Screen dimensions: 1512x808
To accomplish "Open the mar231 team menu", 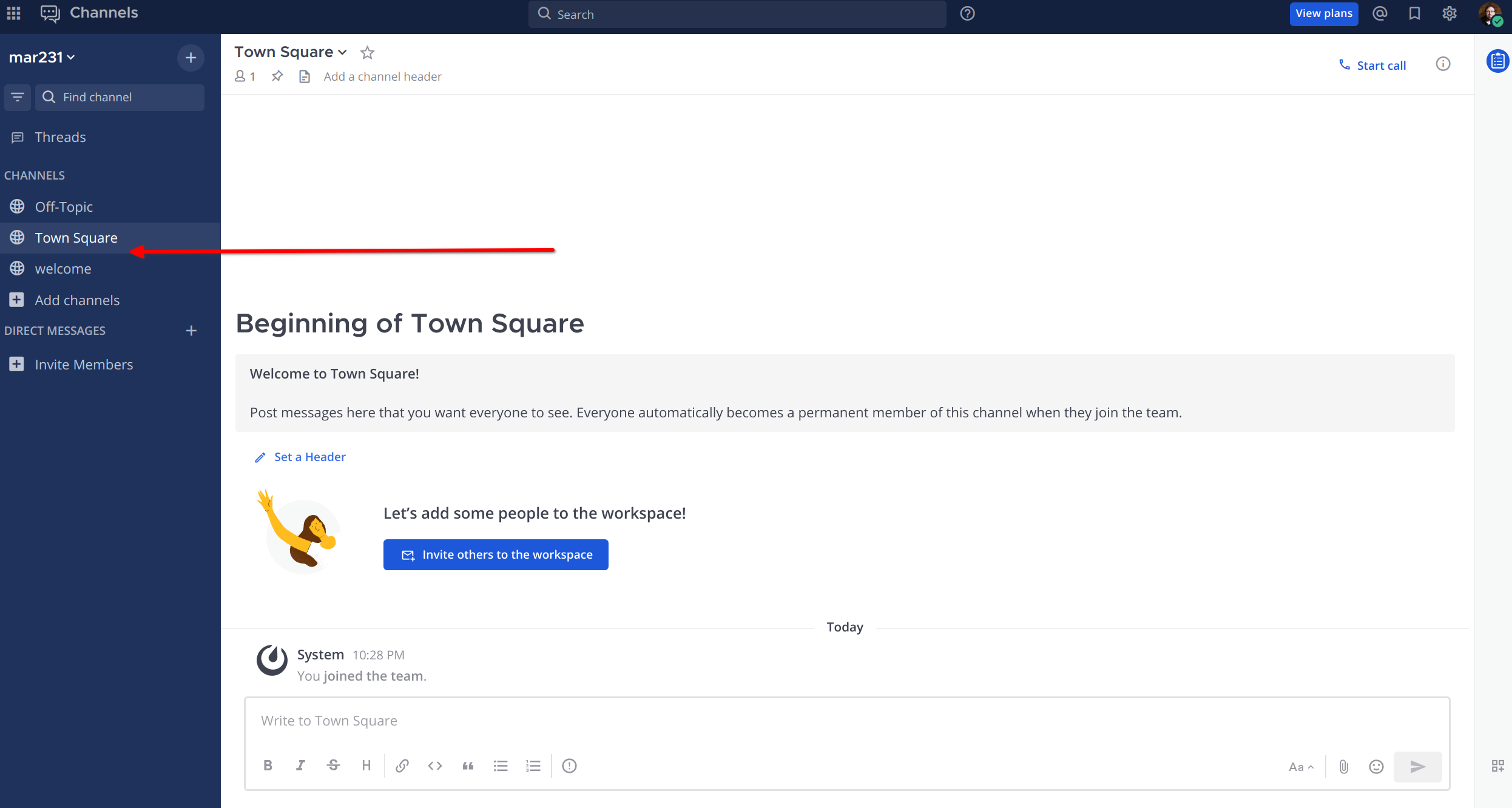I will (42, 57).
